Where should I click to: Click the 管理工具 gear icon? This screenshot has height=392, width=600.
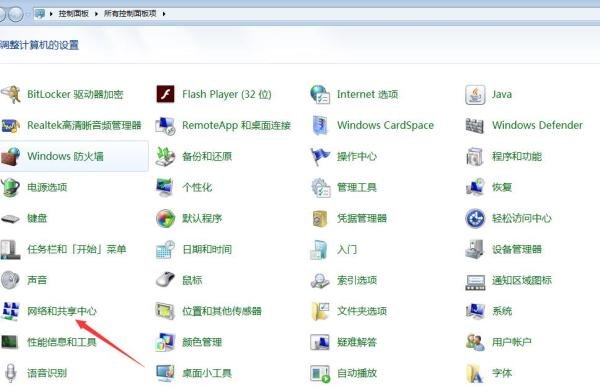(x=320, y=187)
